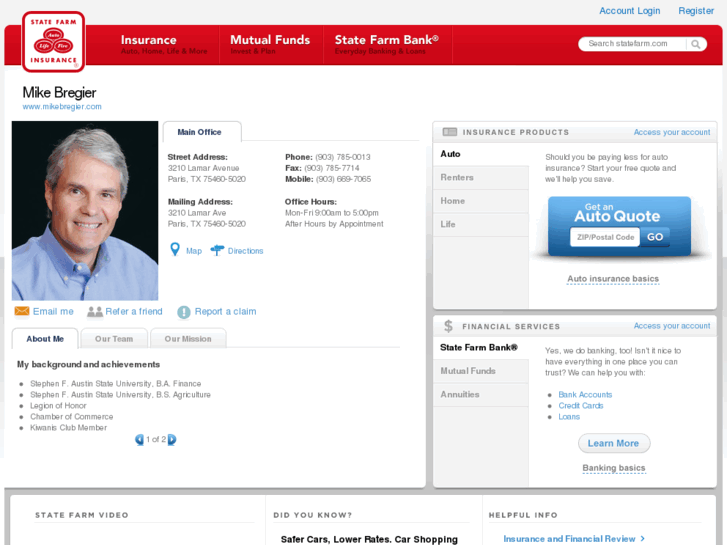Select the Main Office tab
Viewport: 727px width, 545px height.
(x=202, y=132)
